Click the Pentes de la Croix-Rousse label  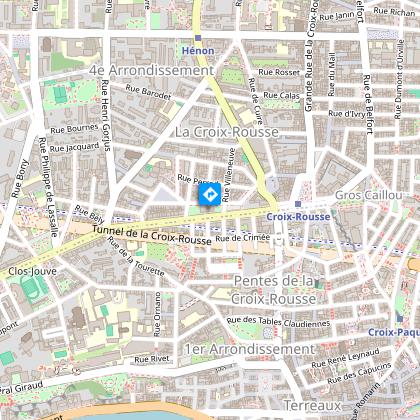(x=274, y=290)
